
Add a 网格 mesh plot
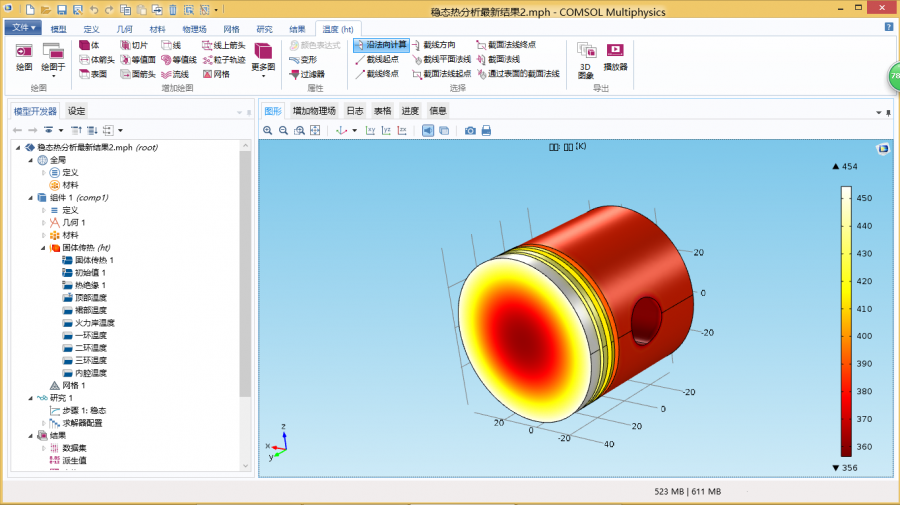[x=216, y=74]
